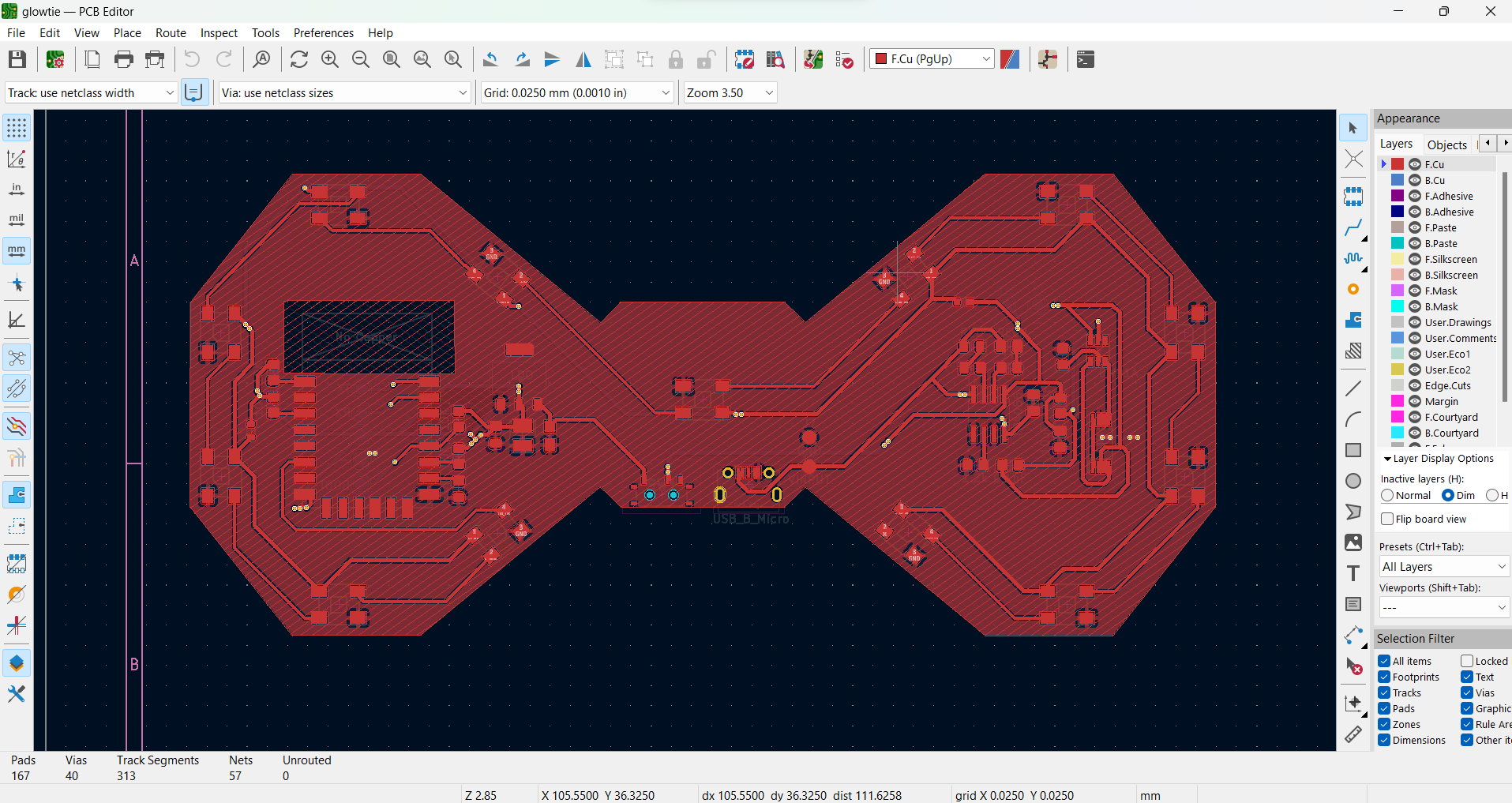
Task: Select the Measure ruler tool
Action: click(1353, 734)
